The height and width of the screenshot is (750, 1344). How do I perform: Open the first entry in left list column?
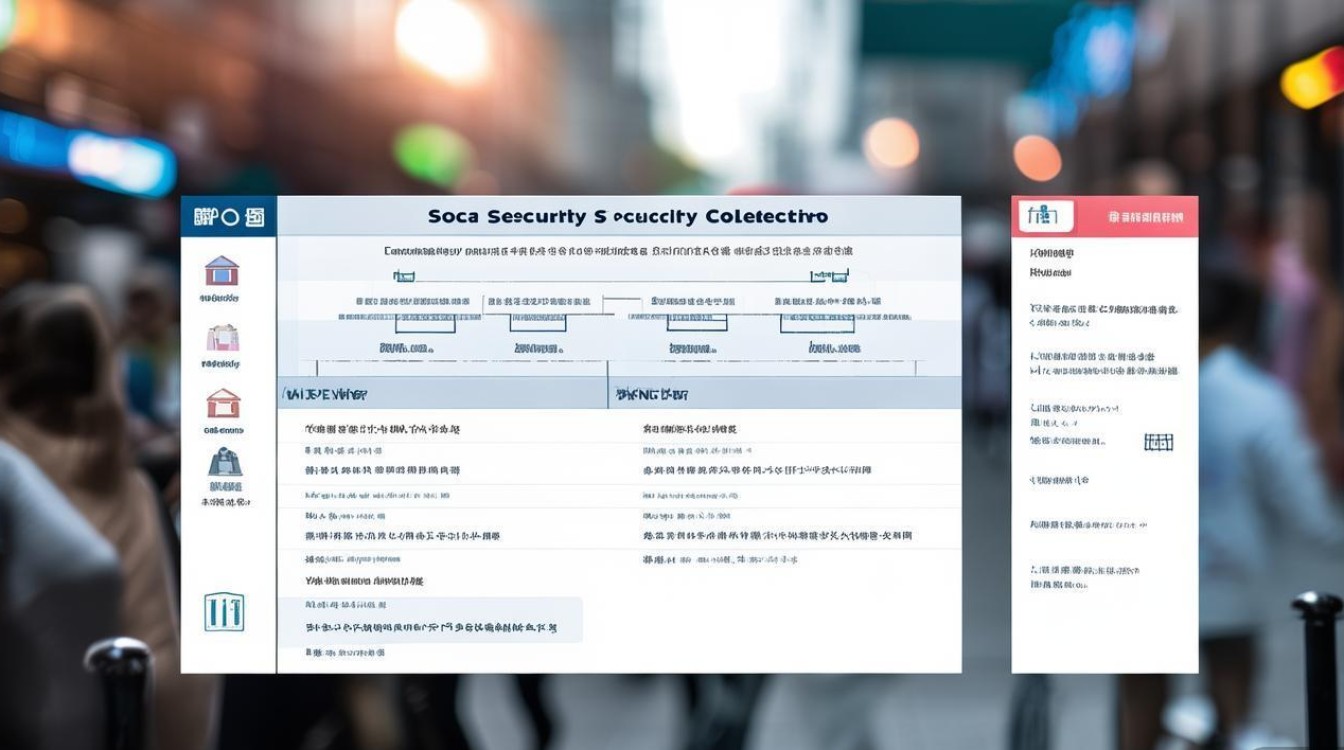[x=383, y=429]
